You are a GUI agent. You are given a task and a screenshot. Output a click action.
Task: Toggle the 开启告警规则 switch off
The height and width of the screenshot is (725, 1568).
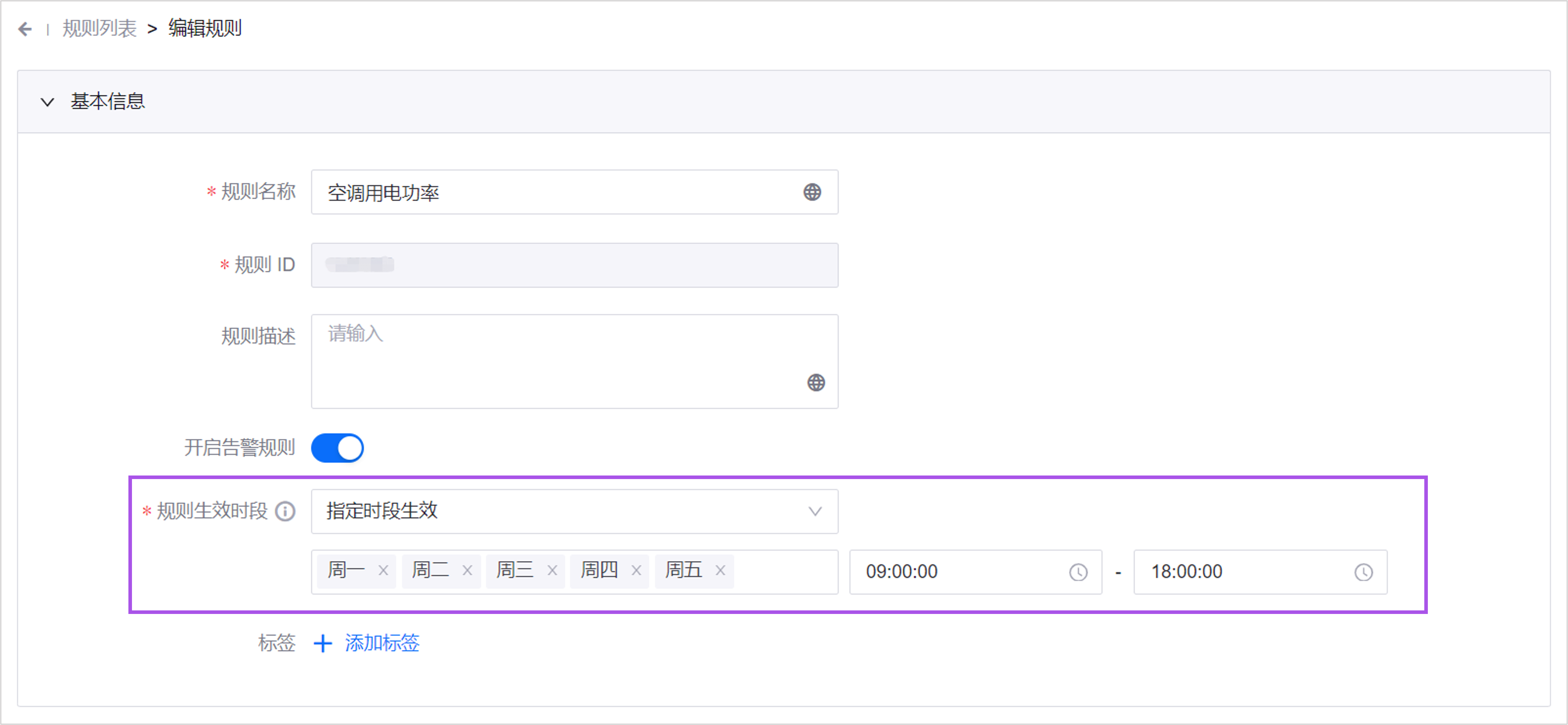(337, 448)
